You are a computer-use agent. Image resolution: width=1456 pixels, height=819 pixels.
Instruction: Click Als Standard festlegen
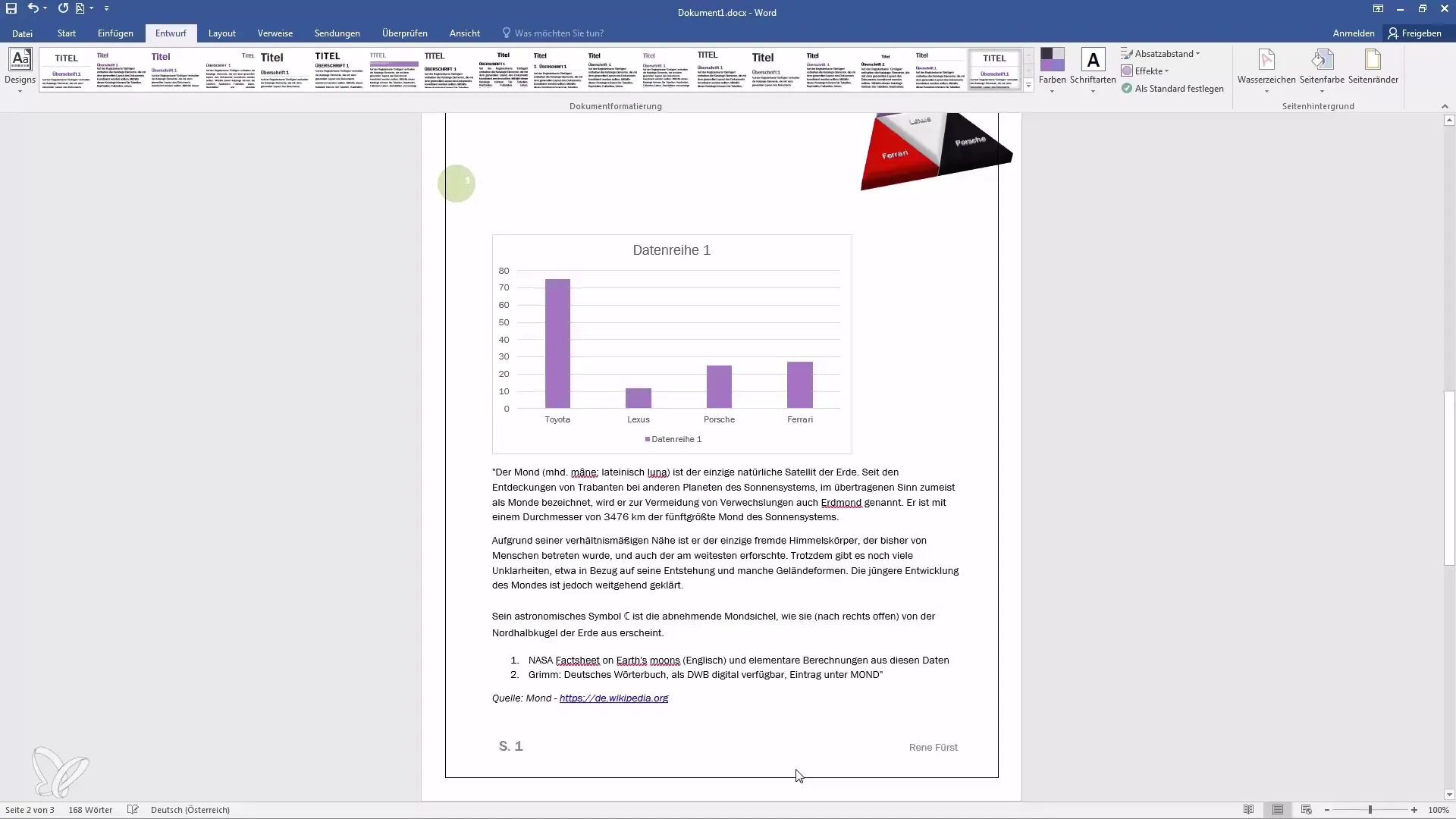[1172, 89]
